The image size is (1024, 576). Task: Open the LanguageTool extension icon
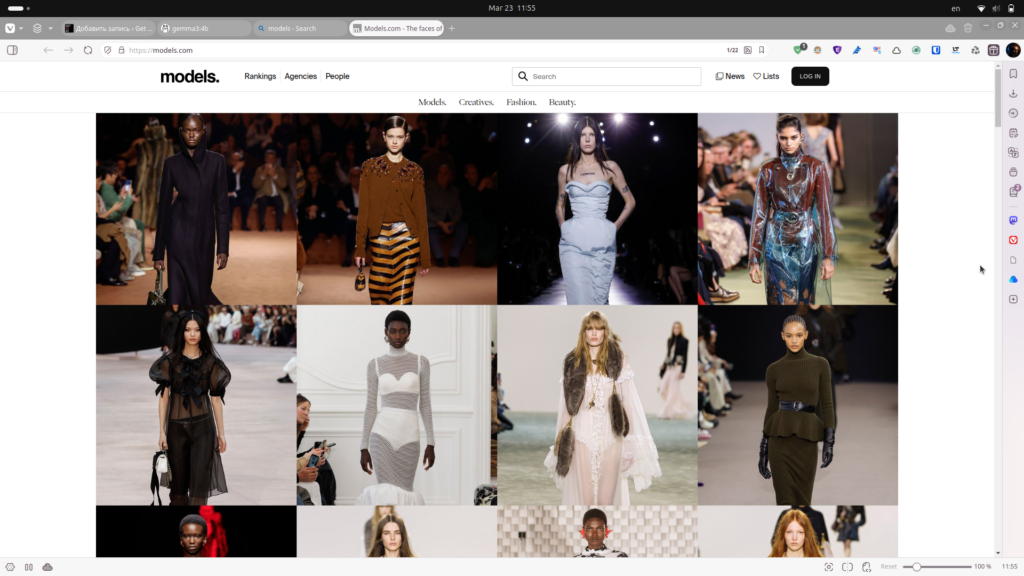click(955, 50)
